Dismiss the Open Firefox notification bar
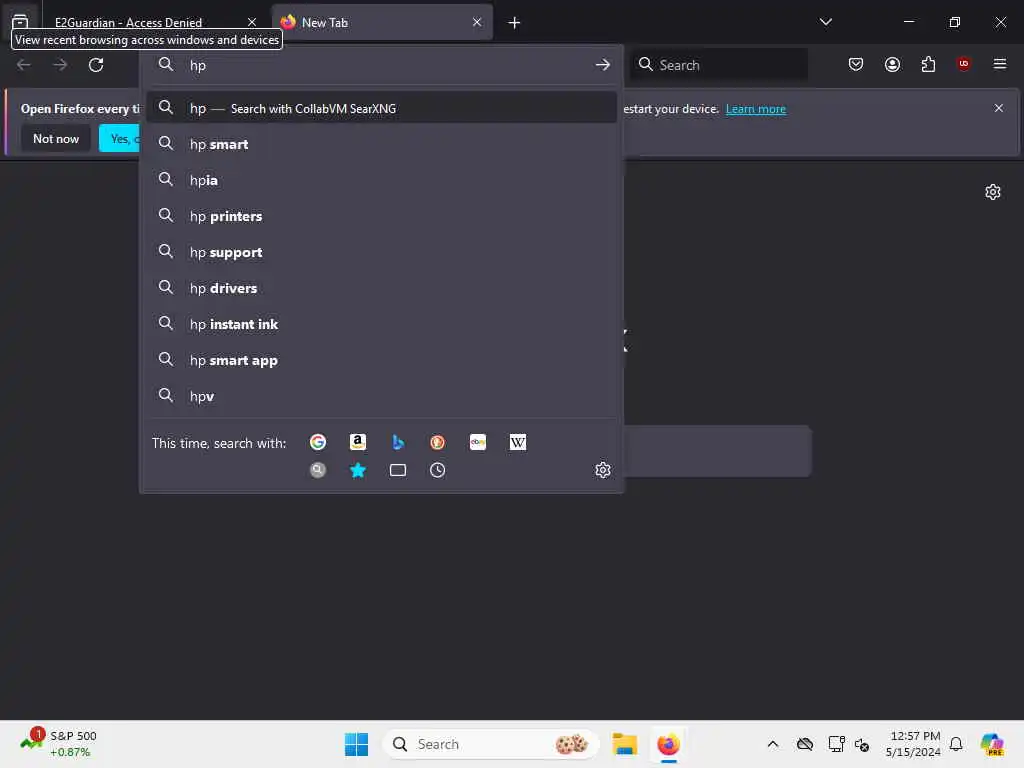 [999, 108]
